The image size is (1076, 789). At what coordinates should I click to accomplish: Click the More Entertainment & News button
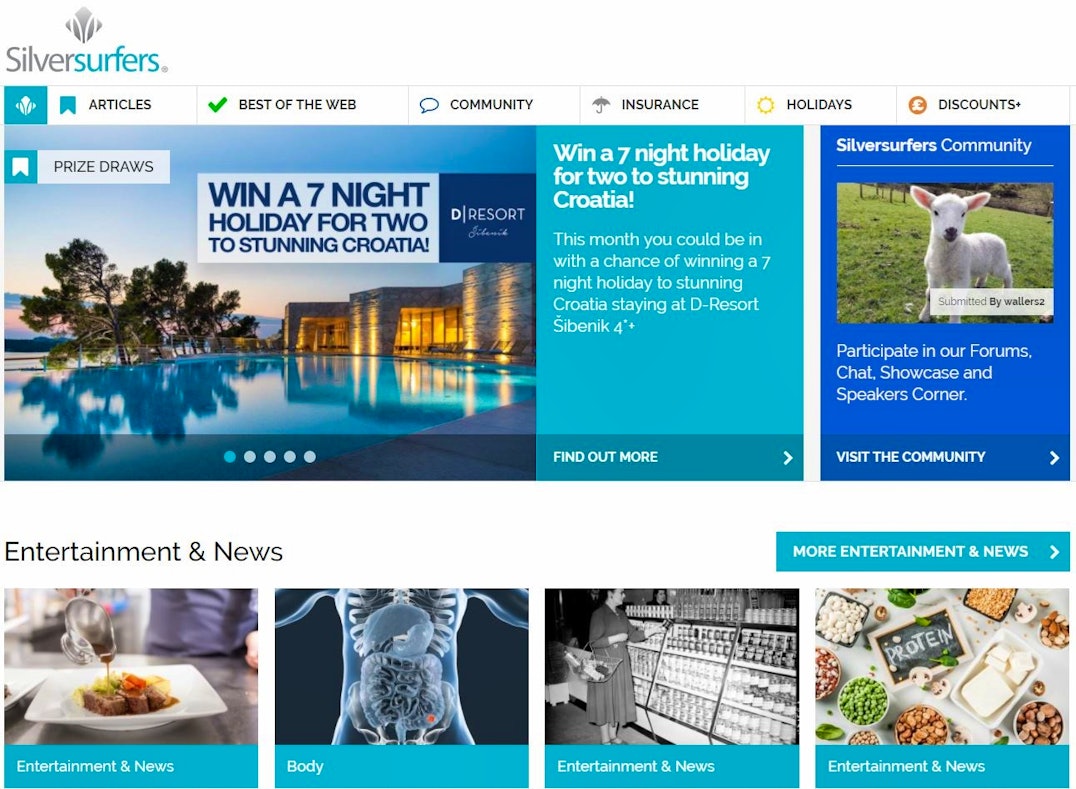pos(922,552)
